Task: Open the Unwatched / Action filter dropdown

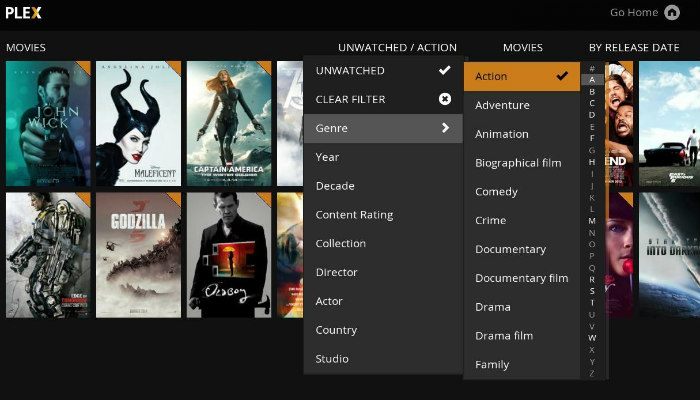Action: tap(397, 47)
